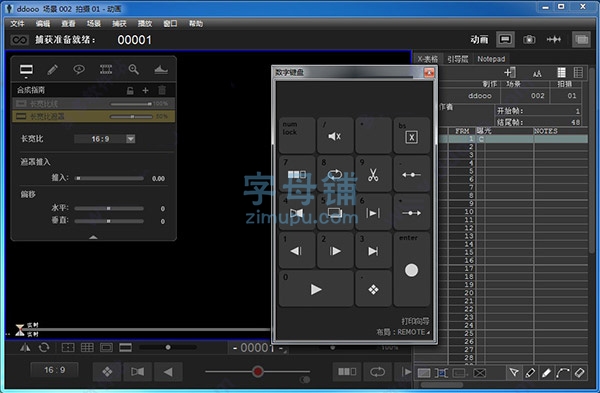Click the add column icon in X-sheet toolbar

point(510,72)
